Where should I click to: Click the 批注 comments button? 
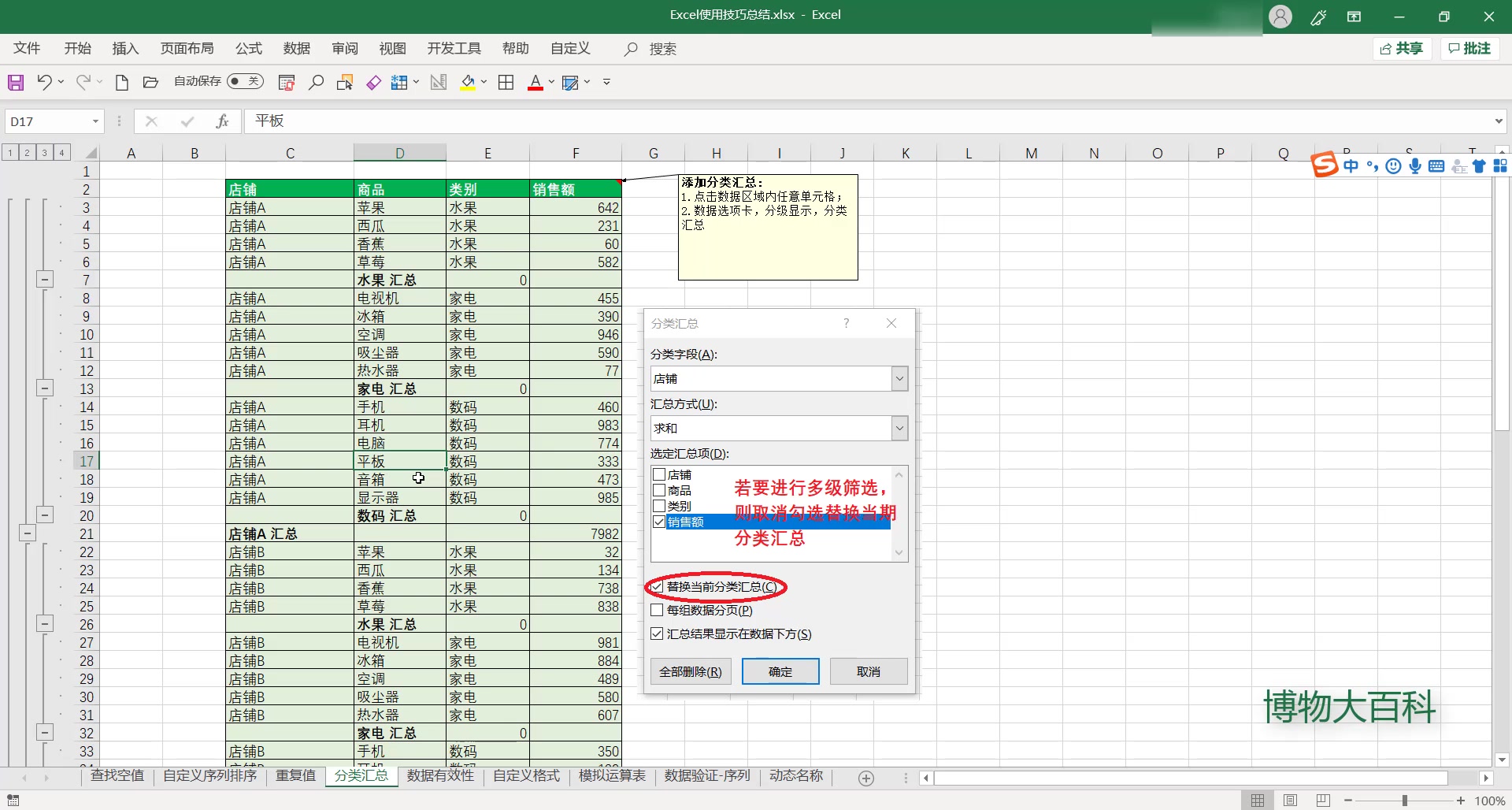pos(1470,49)
